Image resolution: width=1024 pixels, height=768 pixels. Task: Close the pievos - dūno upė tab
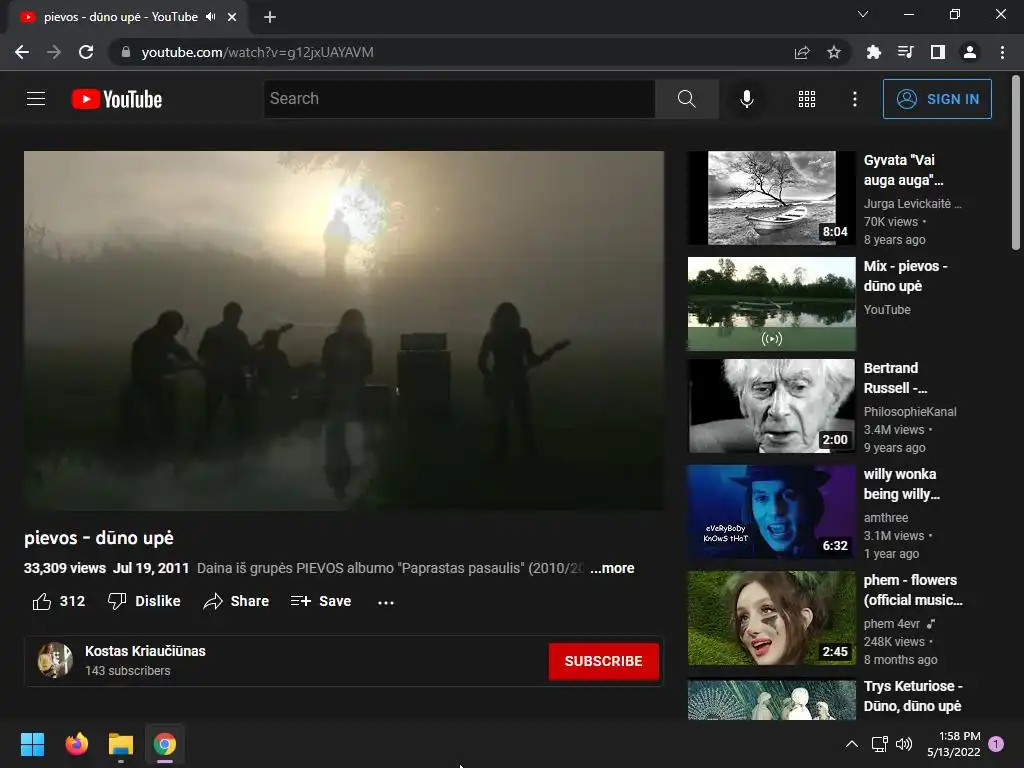click(x=232, y=17)
